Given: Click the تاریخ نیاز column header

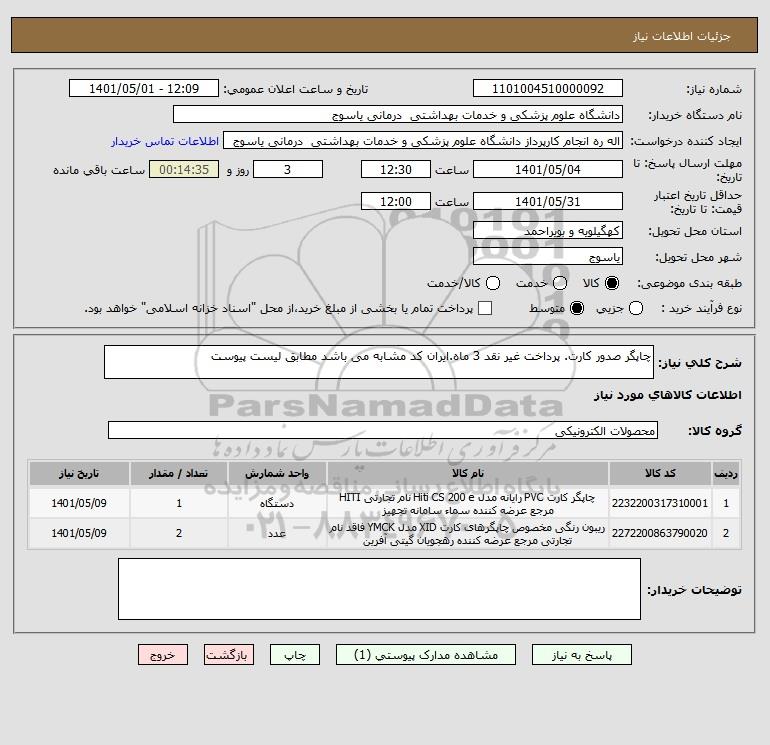Looking at the screenshot, I should pyautogui.click(x=79, y=473).
